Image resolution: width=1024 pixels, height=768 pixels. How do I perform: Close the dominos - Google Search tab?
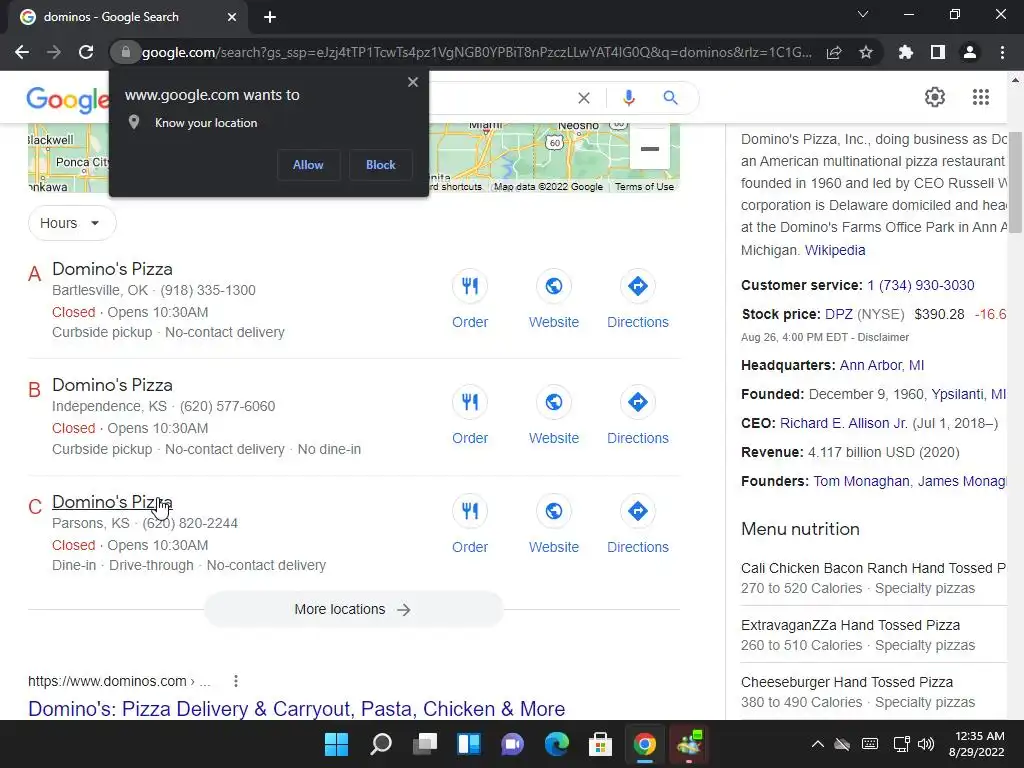point(232,17)
